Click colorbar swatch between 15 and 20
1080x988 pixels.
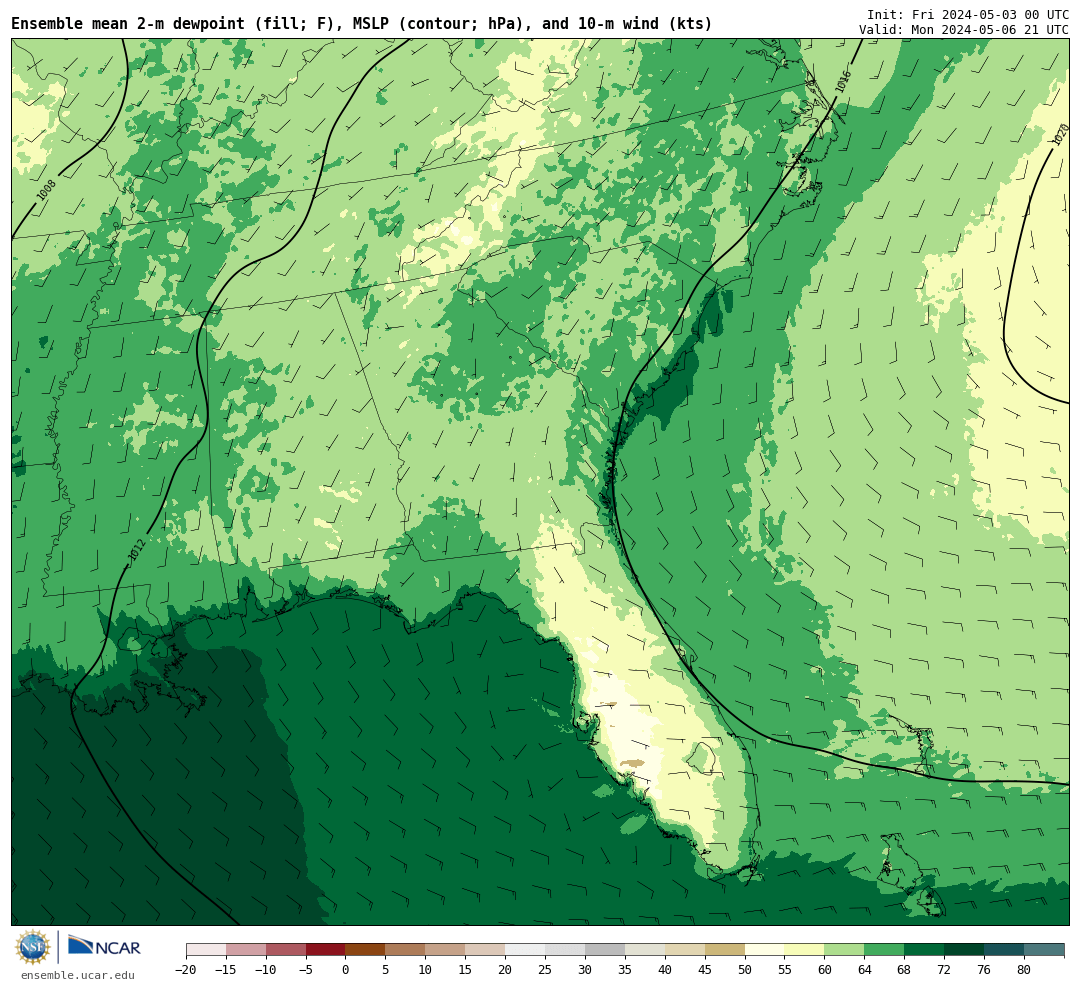486,950
